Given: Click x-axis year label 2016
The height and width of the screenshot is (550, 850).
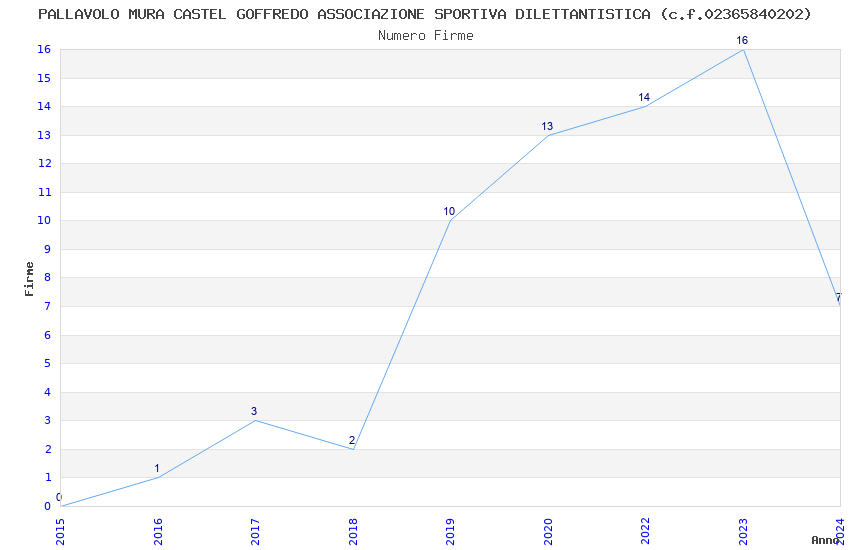Looking at the screenshot, I should pyautogui.click(x=158, y=532).
